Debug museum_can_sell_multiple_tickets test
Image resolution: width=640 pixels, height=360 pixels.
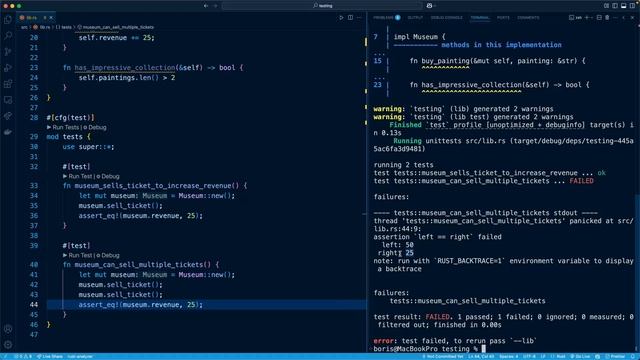tap(108, 255)
